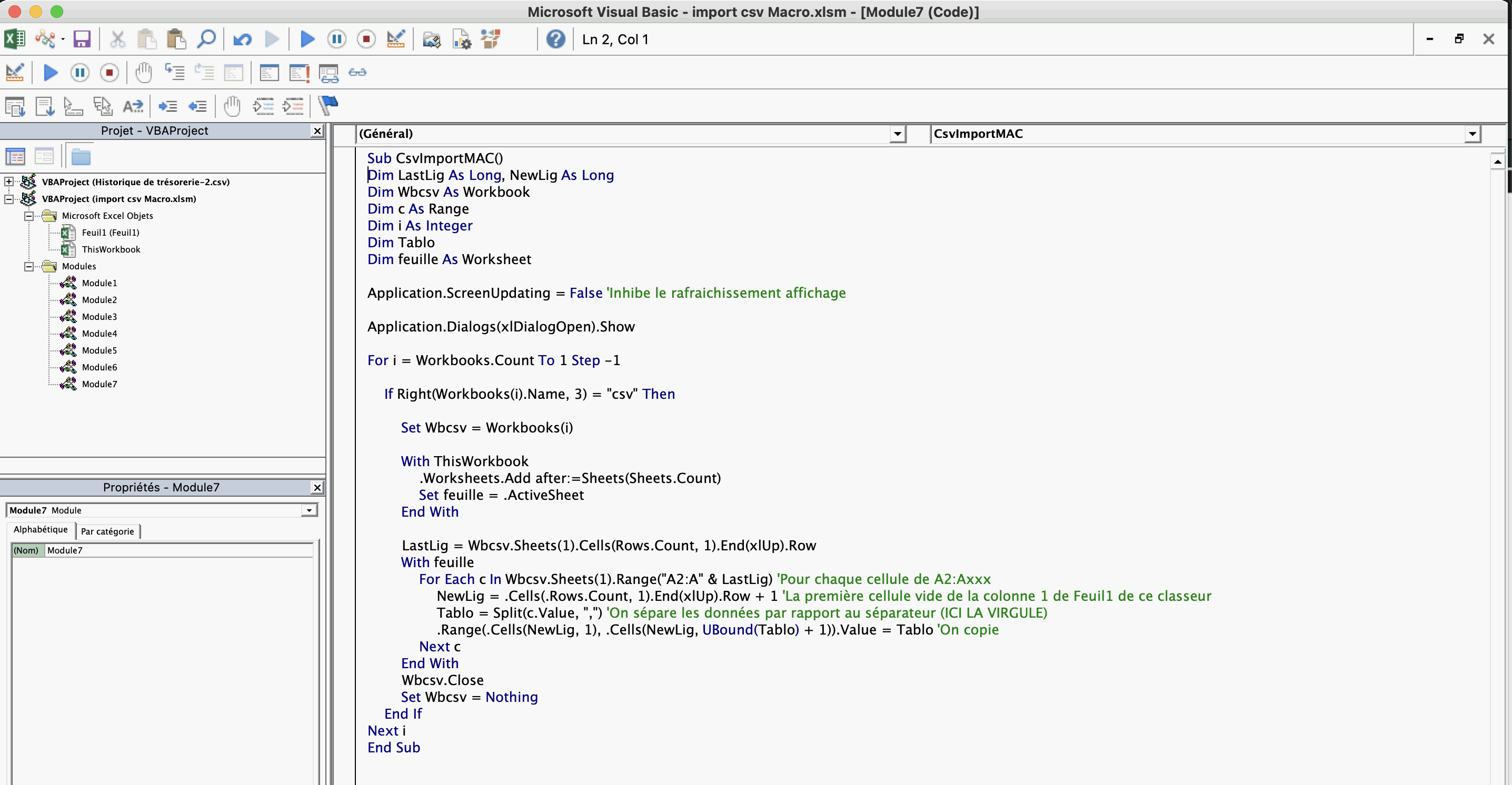Click View Code icon in the Project panel
This screenshot has width=1512, height=785.
[x=15, y=157]
